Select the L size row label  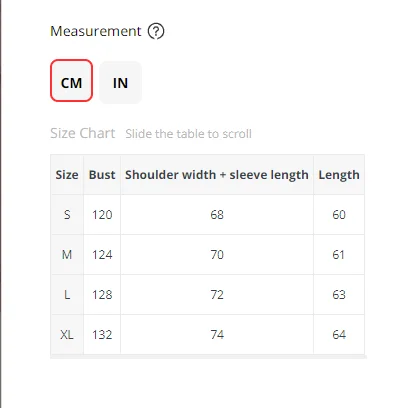(x=67, y=295)
